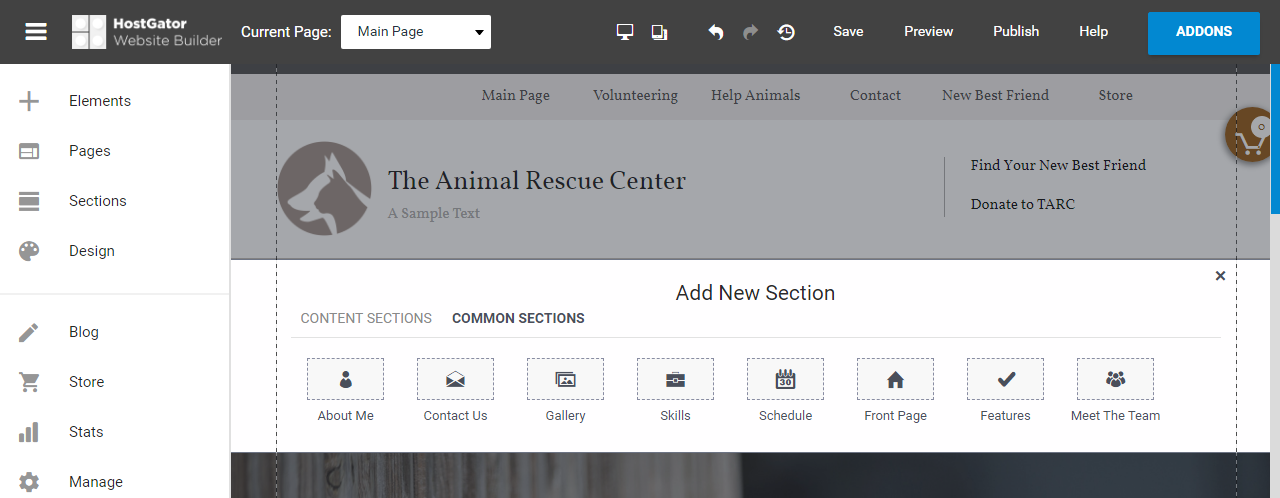Switch to the Content Sections tab
Image resolution: width=1280 pixels, height=498 pixels.
tap(366, 318)
